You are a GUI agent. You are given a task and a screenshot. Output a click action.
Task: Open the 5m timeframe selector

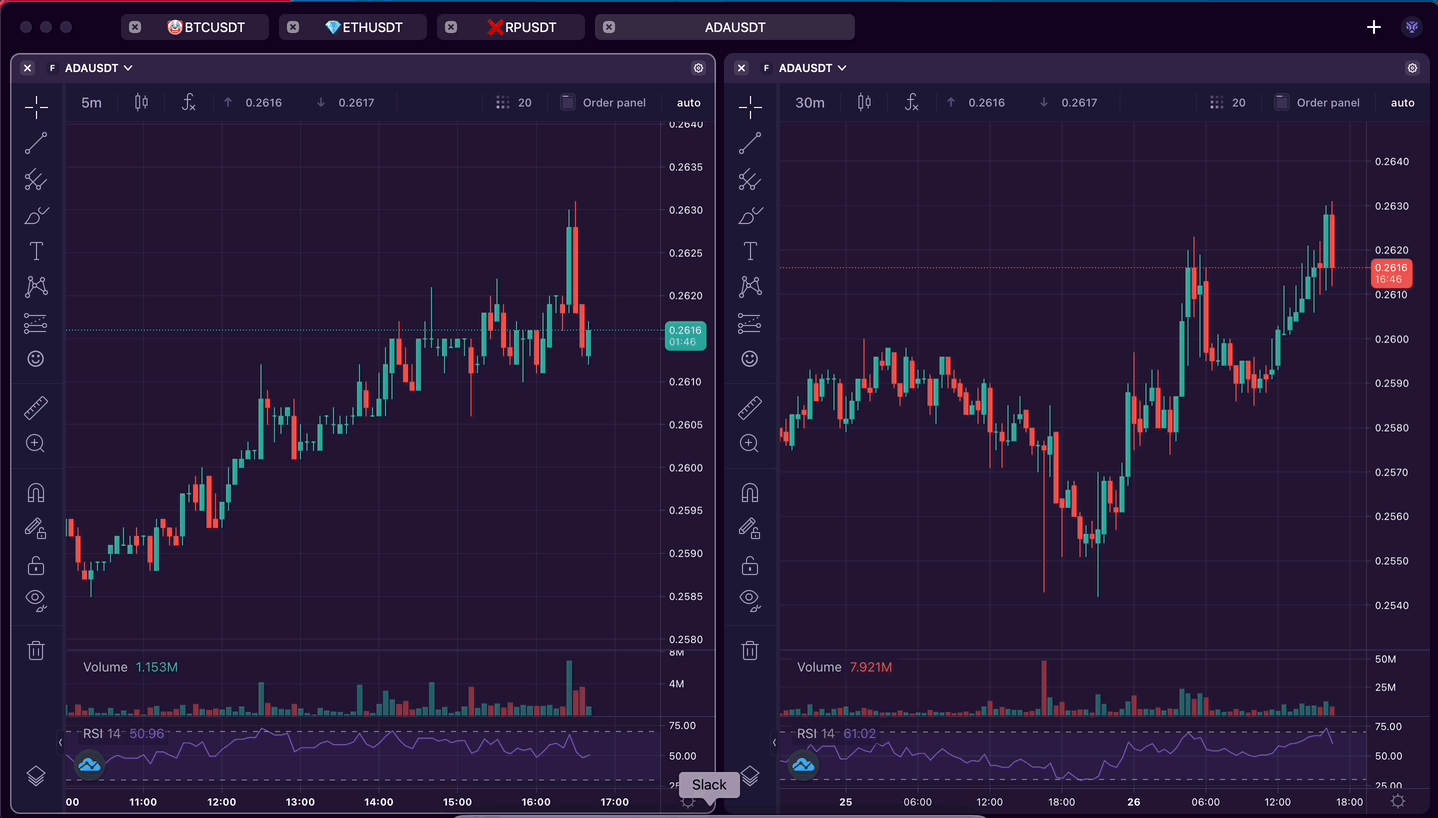91,102
